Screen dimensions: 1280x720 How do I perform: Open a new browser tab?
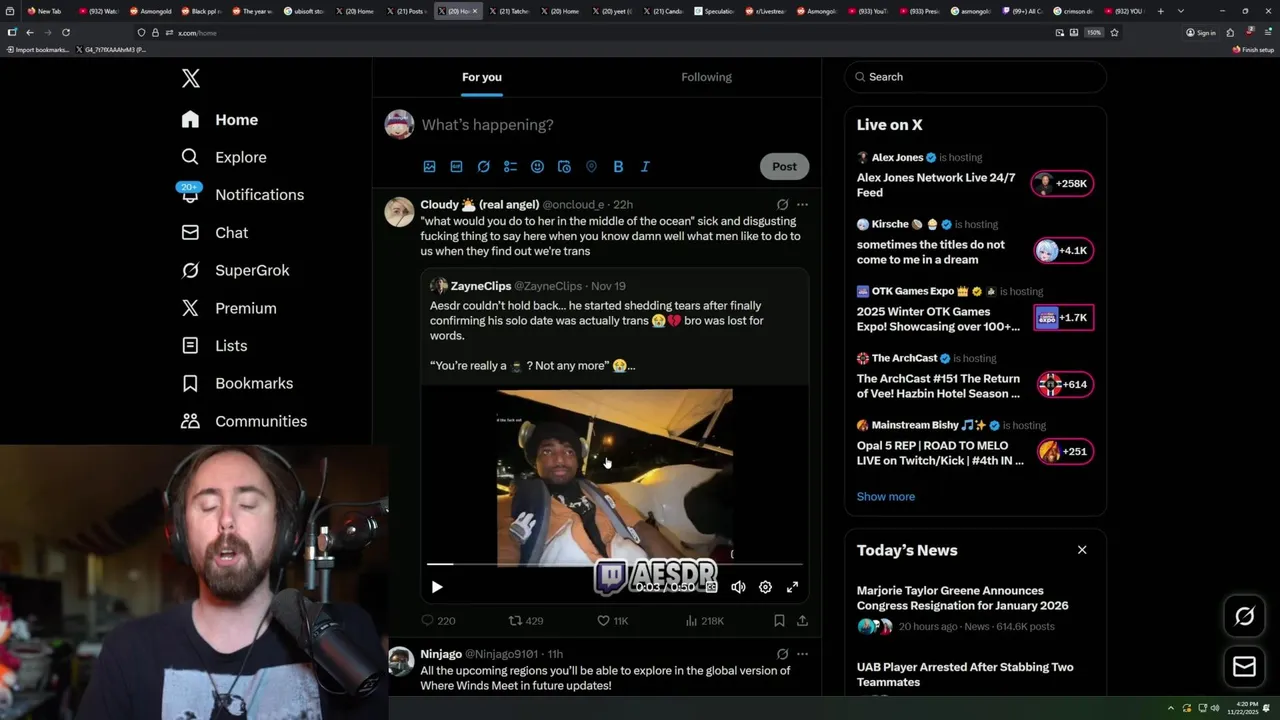click(1160, 11)
